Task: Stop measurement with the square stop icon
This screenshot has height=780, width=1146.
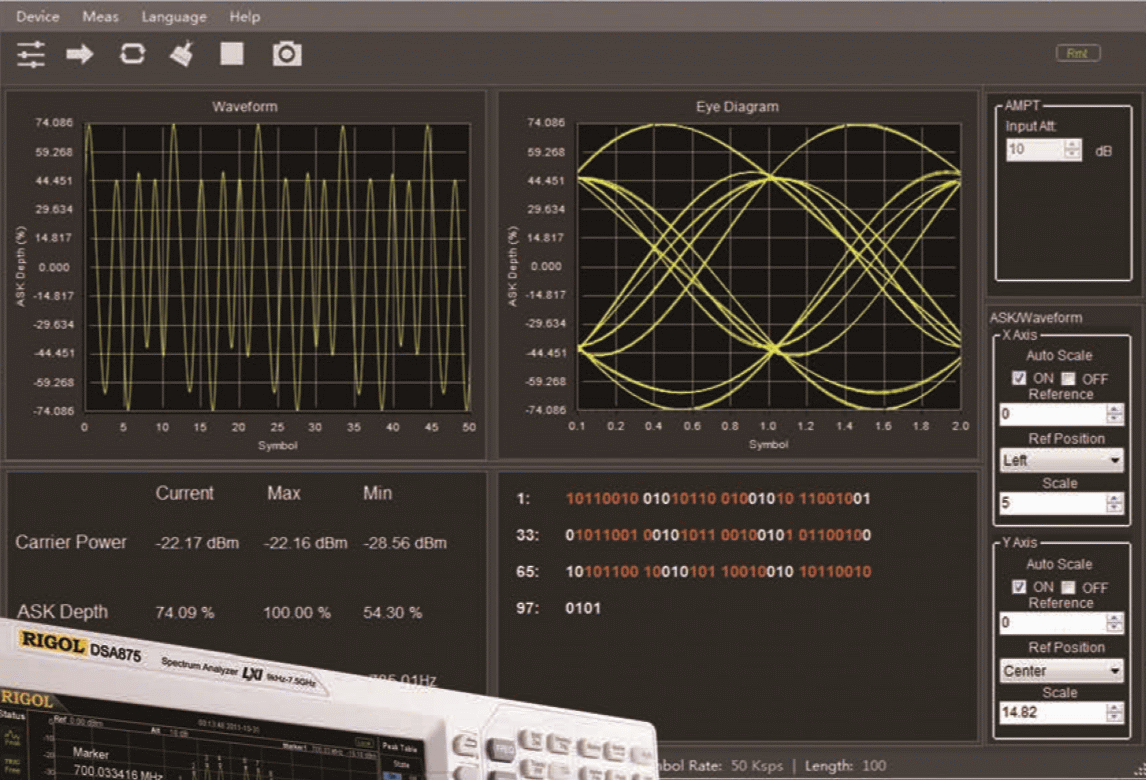Action: [232, 54]
